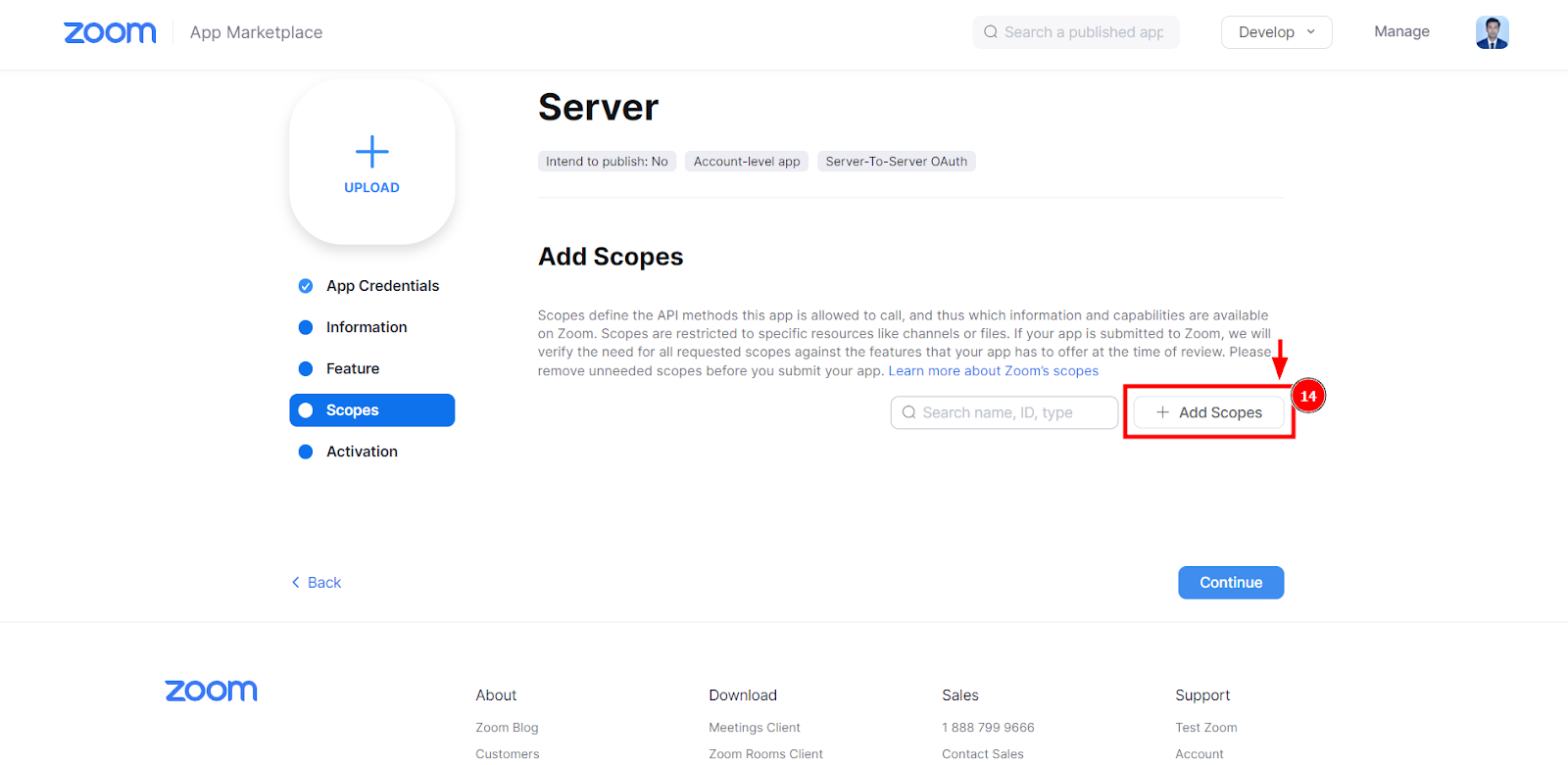
Task: Click the plus icon to upload app image
Action: tap(371, 152)
